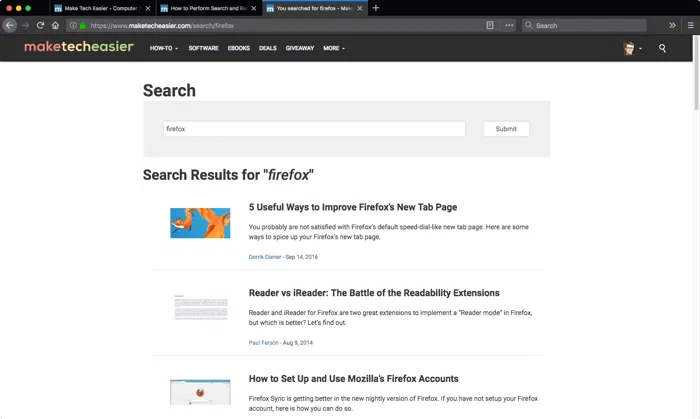Open the EBOOKS menu item
This screenshot has height=419, width=700.
pyautogui.click(x=239, y=48)
